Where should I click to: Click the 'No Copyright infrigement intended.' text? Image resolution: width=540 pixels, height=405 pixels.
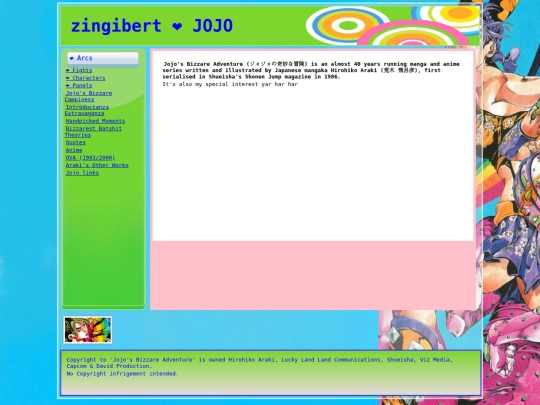click(123, 374)
